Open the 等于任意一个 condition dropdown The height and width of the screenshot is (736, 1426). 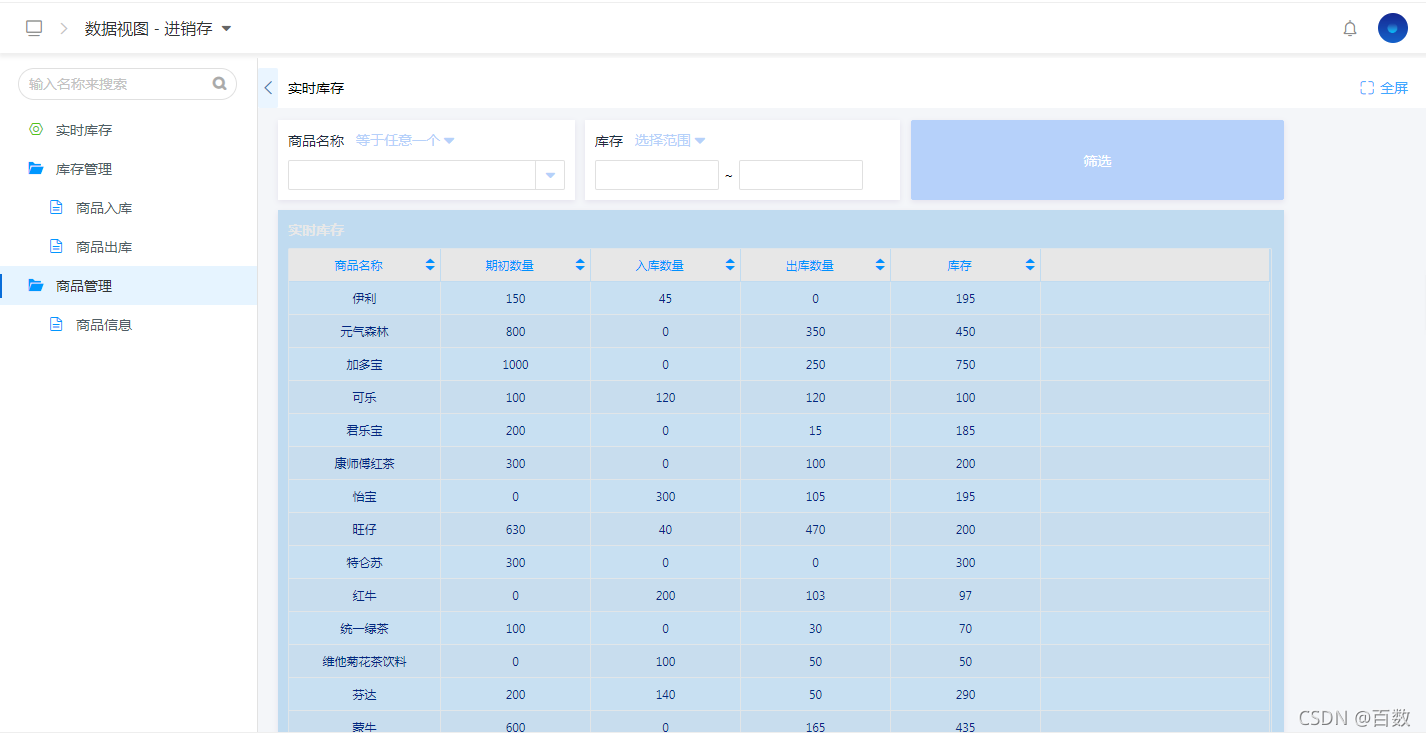click(405, 141)
